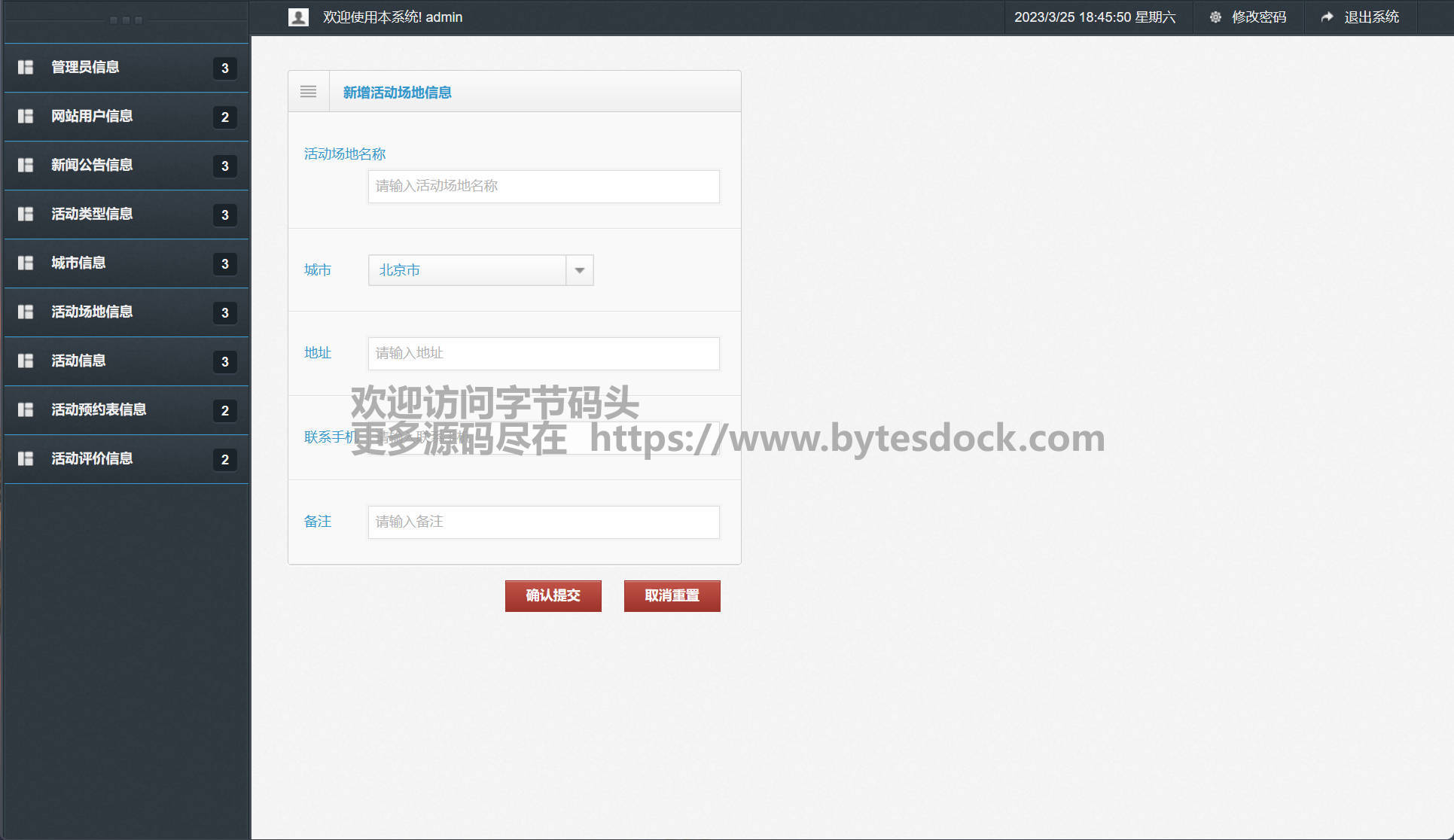Focus the 活动场地名称 input field
1454x840 pixels.
[x=543, y=186]
